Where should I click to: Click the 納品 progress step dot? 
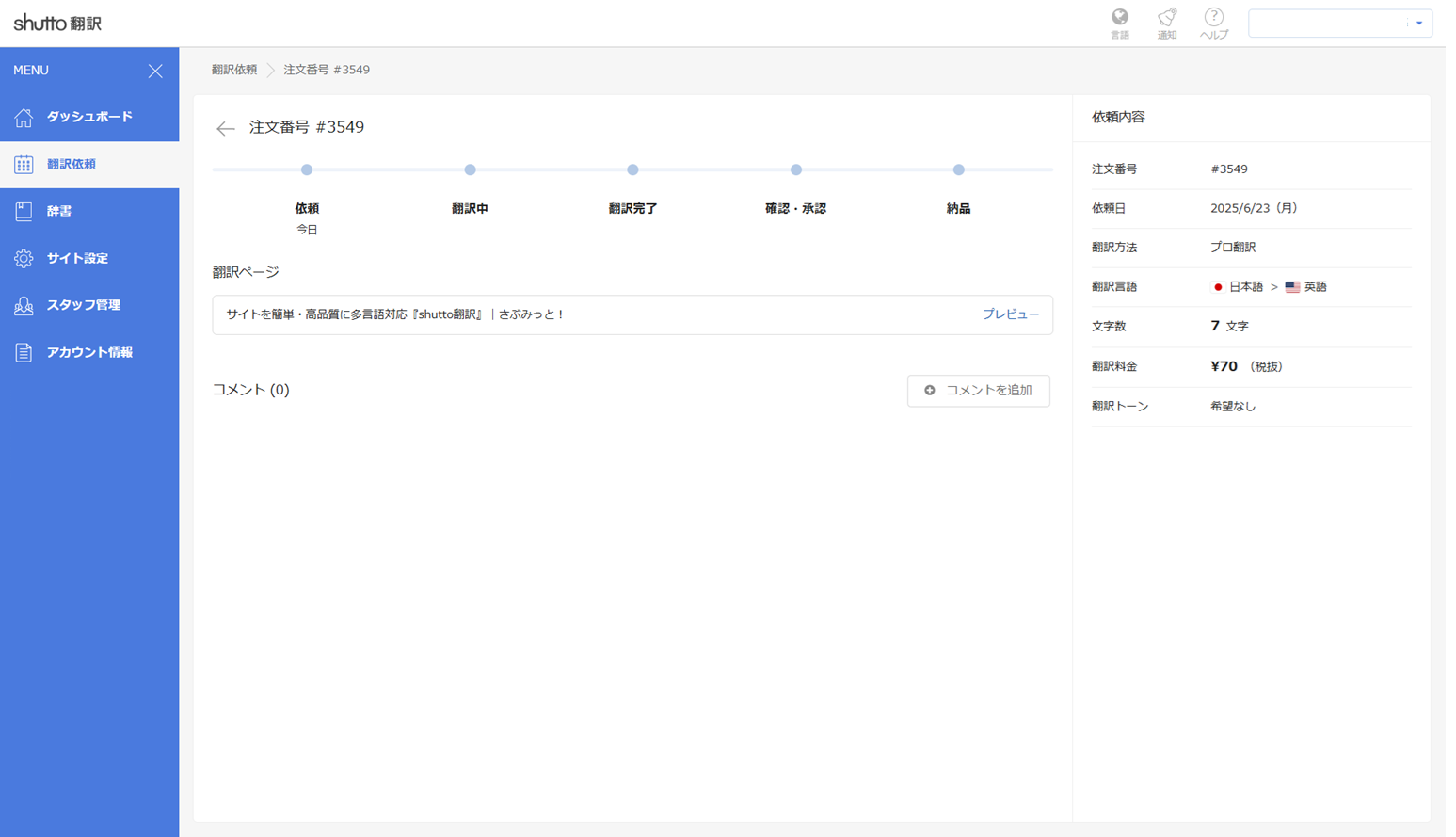point(958,169)
